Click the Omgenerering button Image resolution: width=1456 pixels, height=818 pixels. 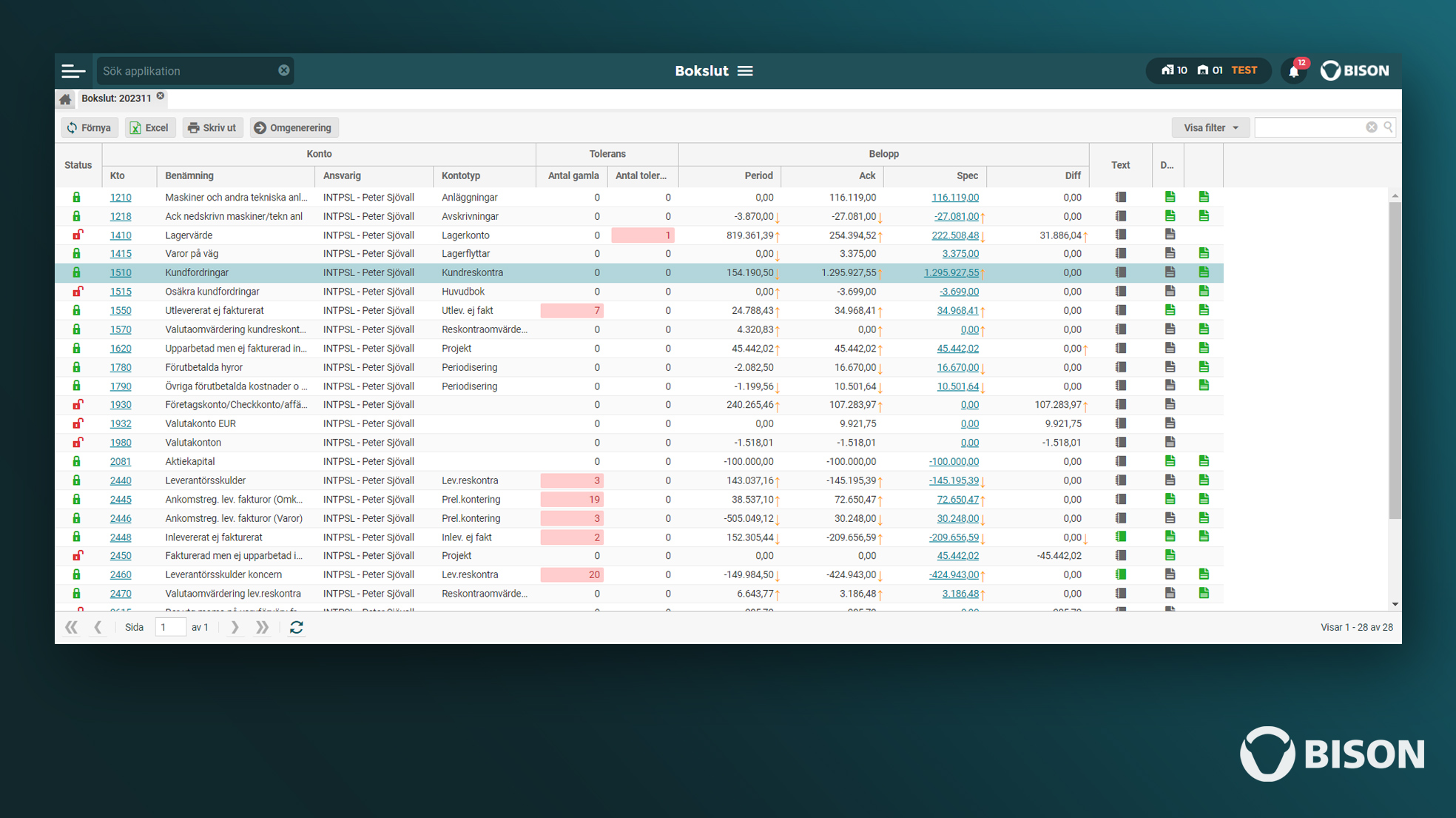coord(294,128)
